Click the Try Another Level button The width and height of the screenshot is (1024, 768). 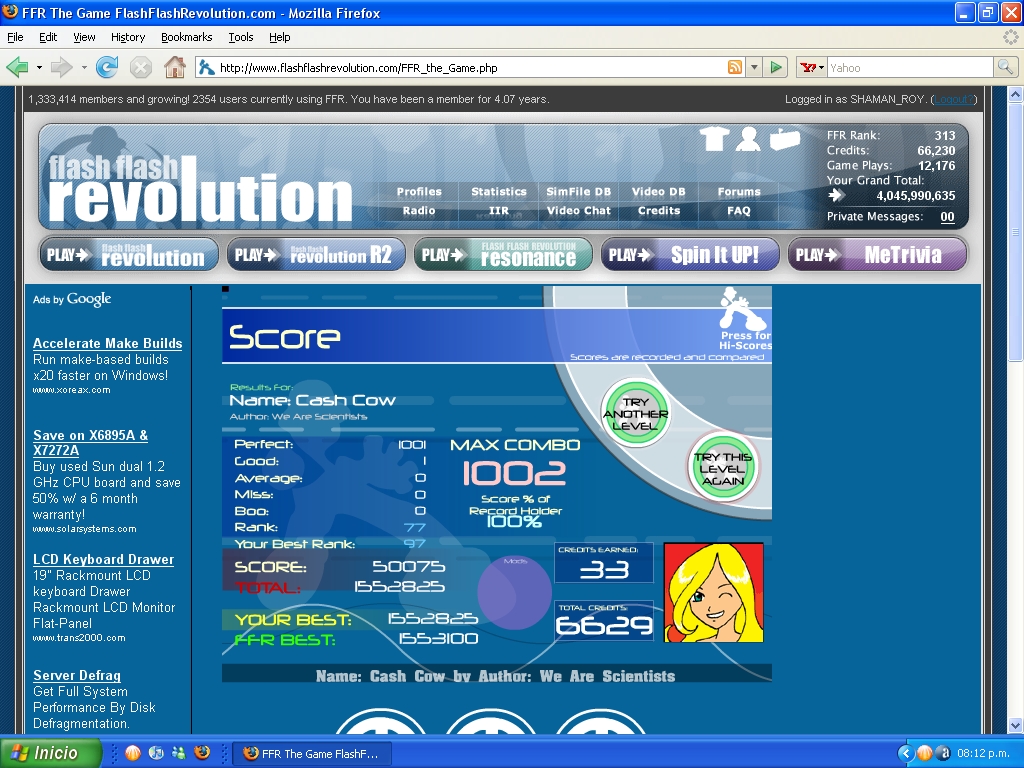point(635,413)
